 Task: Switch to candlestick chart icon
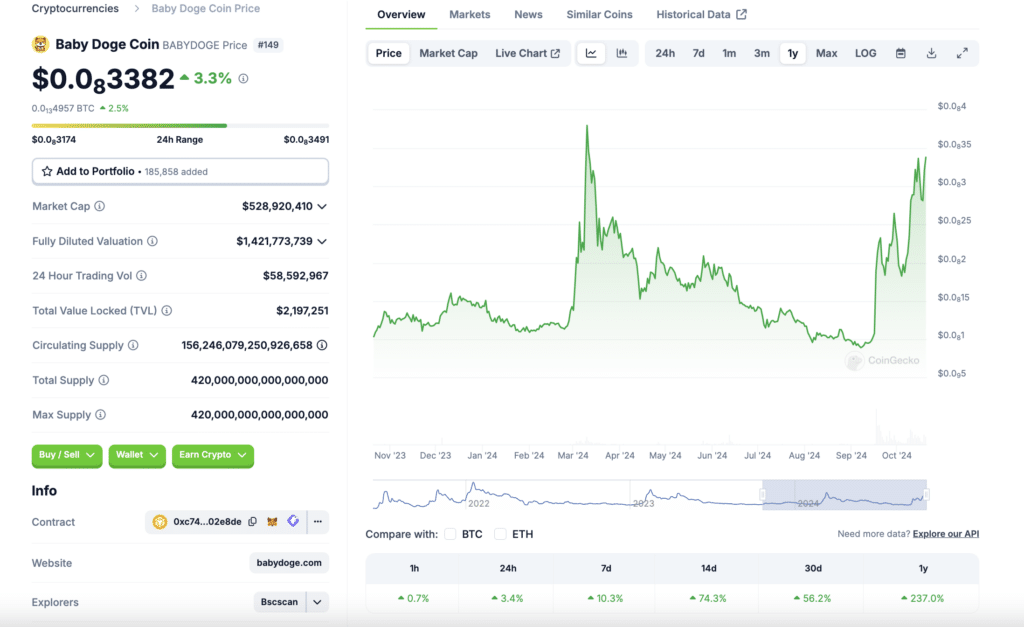(x=622, y=54)
